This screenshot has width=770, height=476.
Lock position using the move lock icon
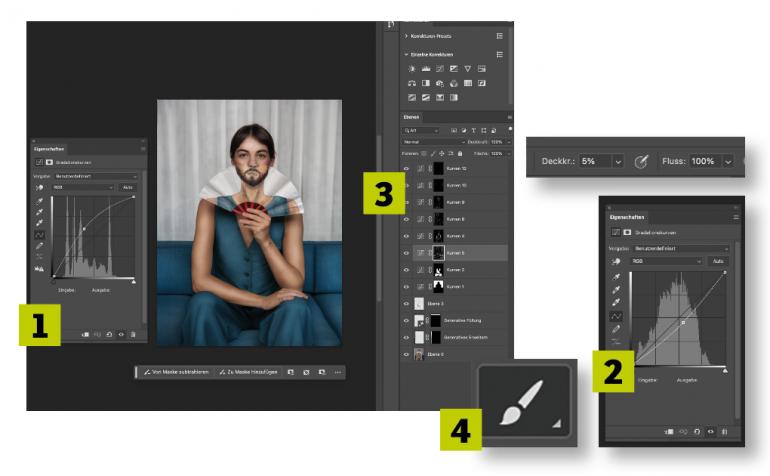[x=441, y=153]
